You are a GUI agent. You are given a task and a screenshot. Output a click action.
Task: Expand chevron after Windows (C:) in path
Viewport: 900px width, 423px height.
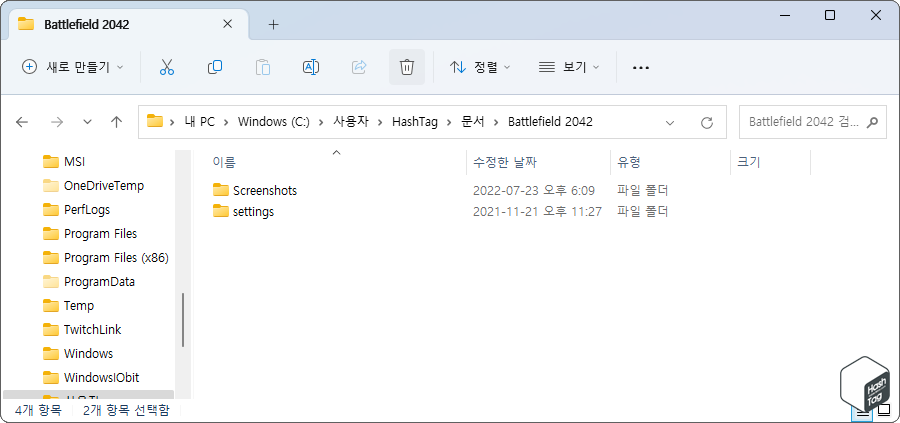coord(321,122)
